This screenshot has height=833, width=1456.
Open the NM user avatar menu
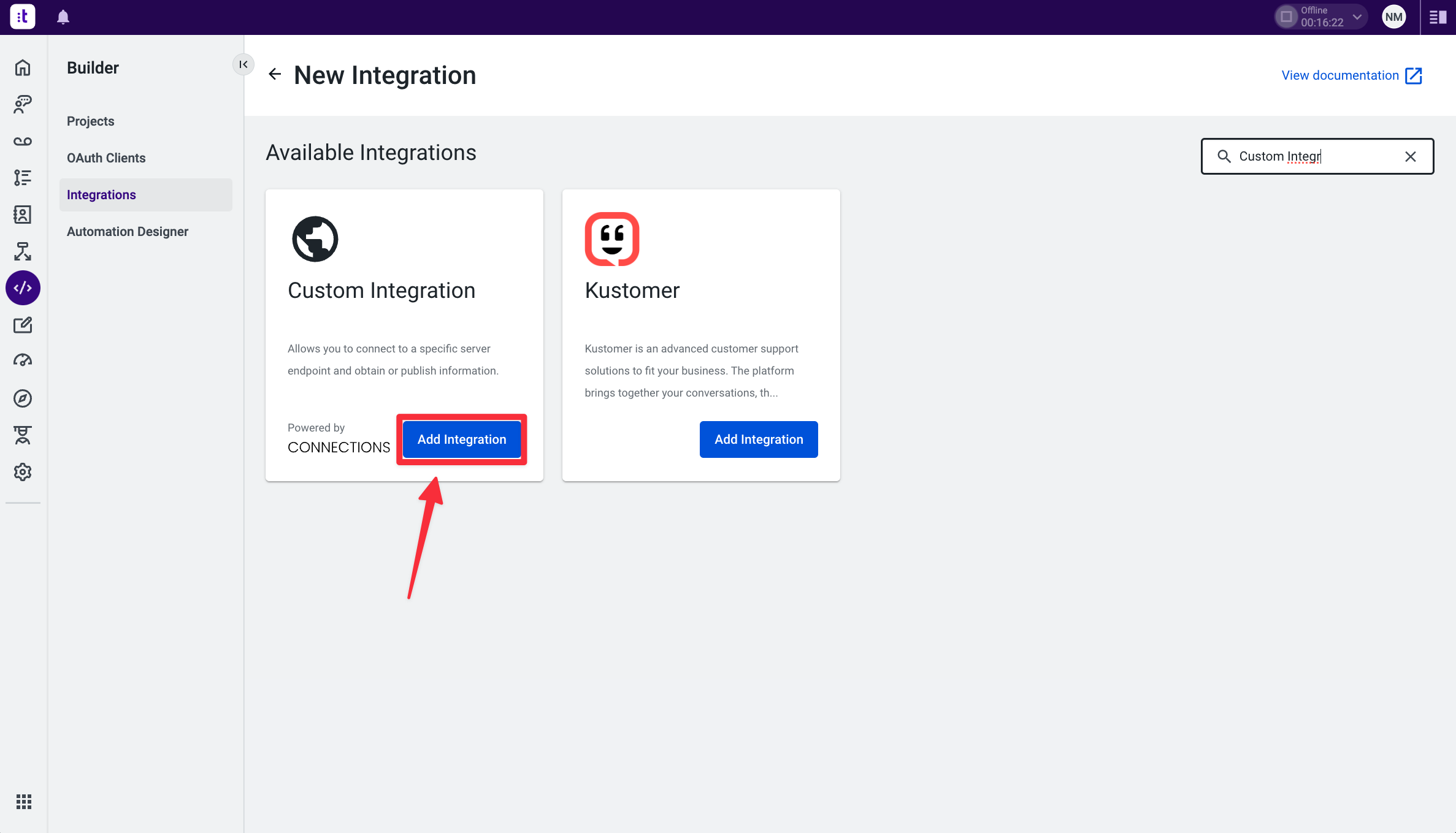[1393, 17]
